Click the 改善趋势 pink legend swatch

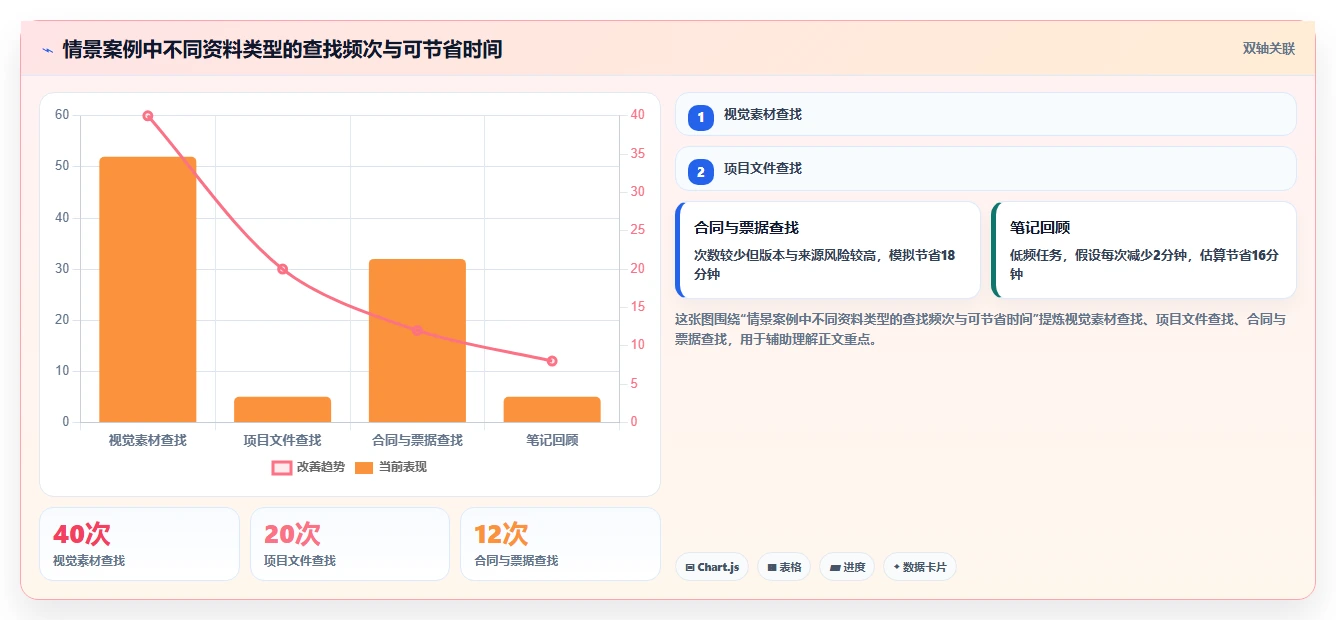(x=282, y=467)
